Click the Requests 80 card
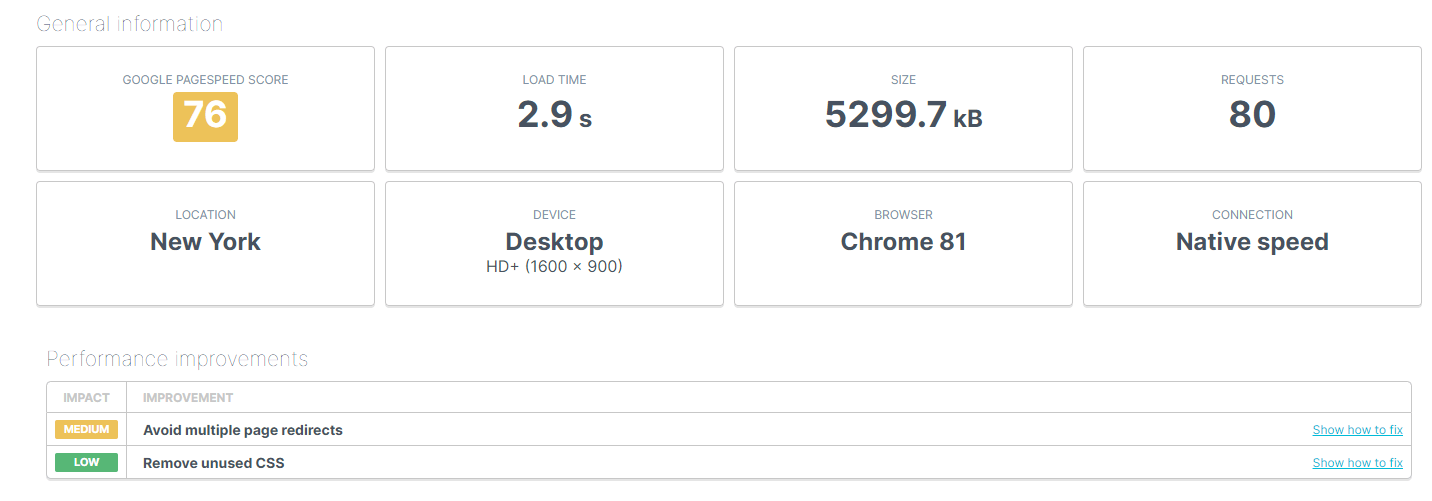The image size is (1432, 501). [x=1252, y=108]
